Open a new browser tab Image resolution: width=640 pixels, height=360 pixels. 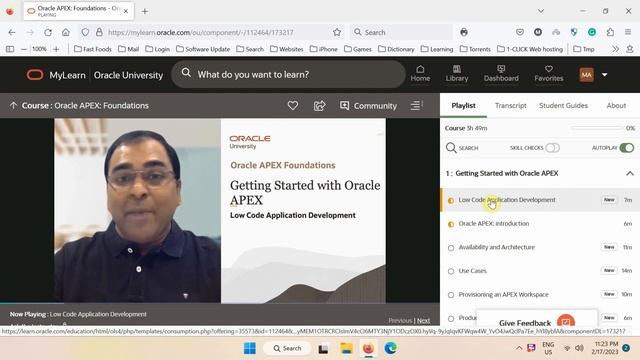[144, 11]
